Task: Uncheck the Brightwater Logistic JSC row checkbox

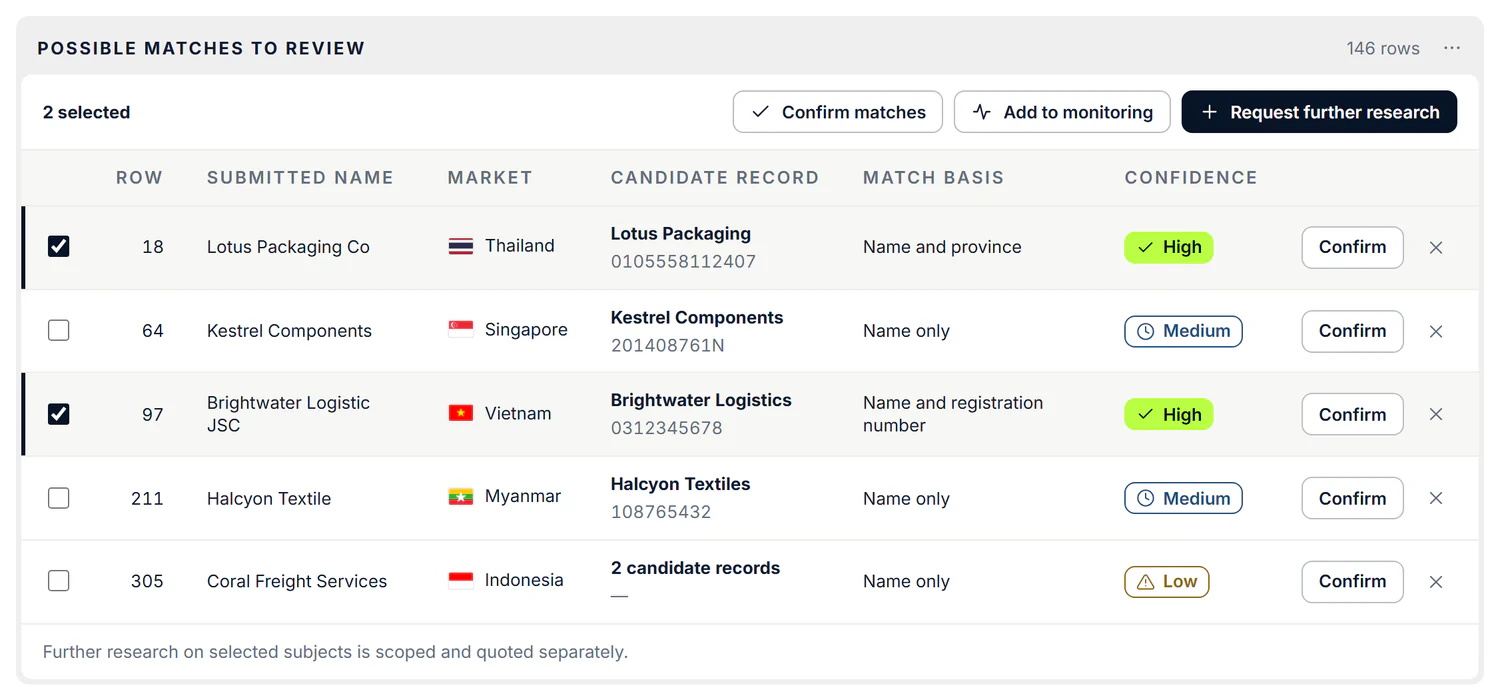Action: [59, 413]
